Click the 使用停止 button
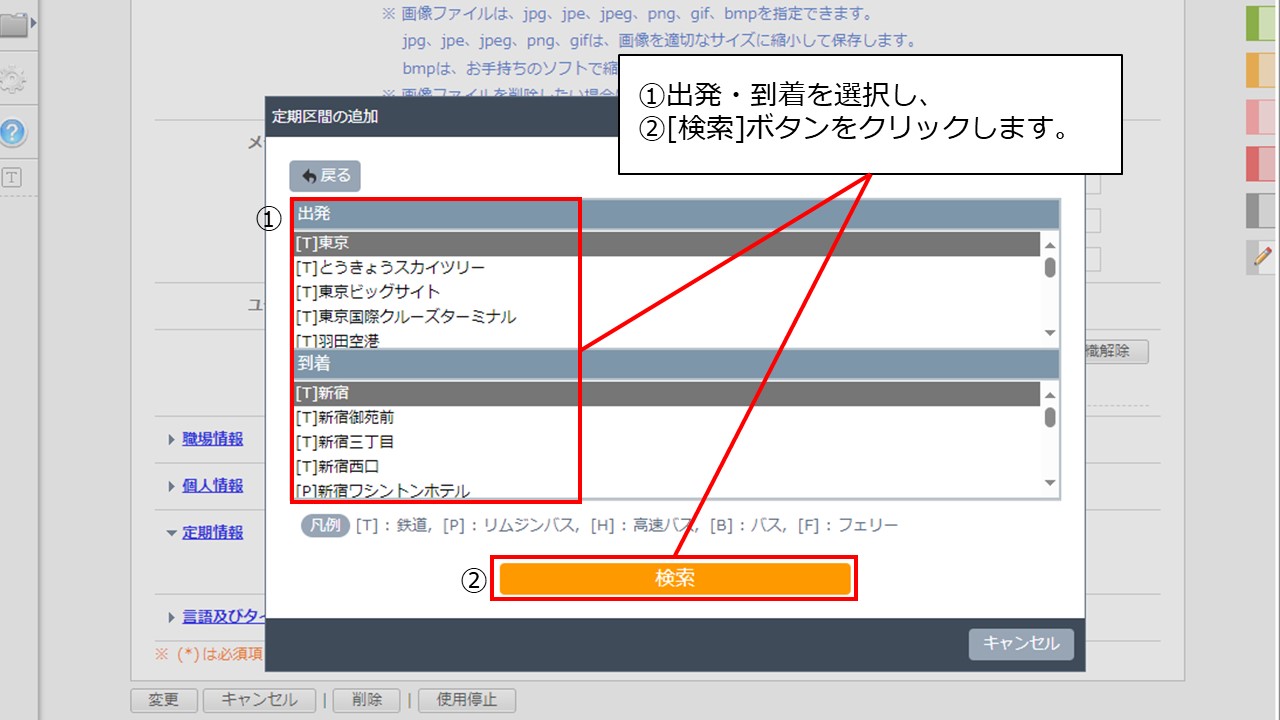This screenshot has width=1280, height=720. [x=466, y=700]
